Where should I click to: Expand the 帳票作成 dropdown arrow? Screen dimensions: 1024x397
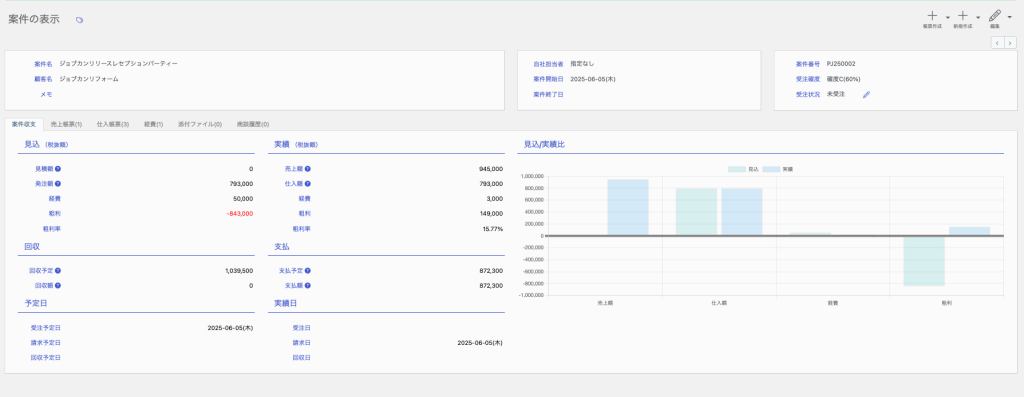(x=948, y=18)
